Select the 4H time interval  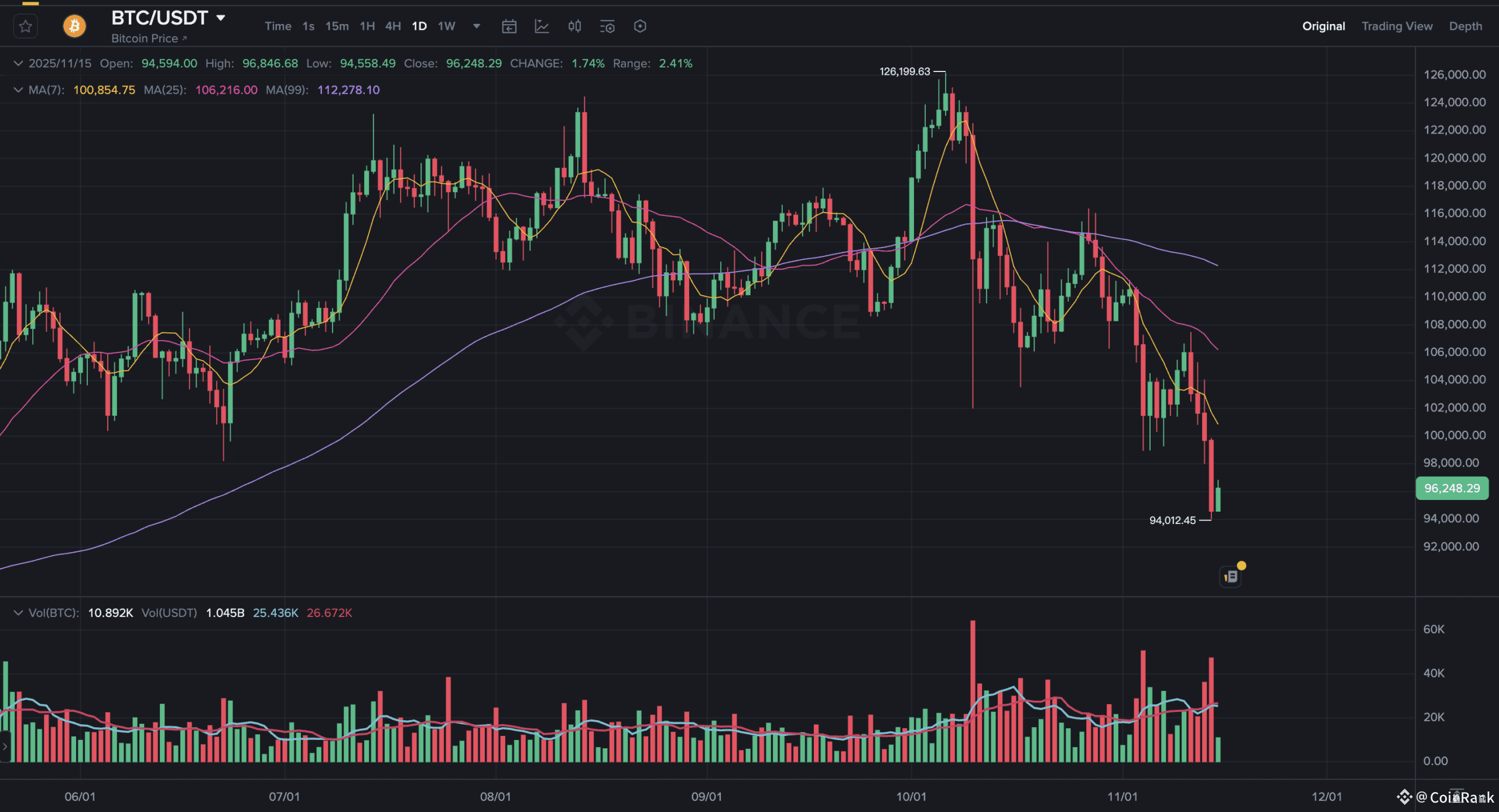click(x=393, y=26)
